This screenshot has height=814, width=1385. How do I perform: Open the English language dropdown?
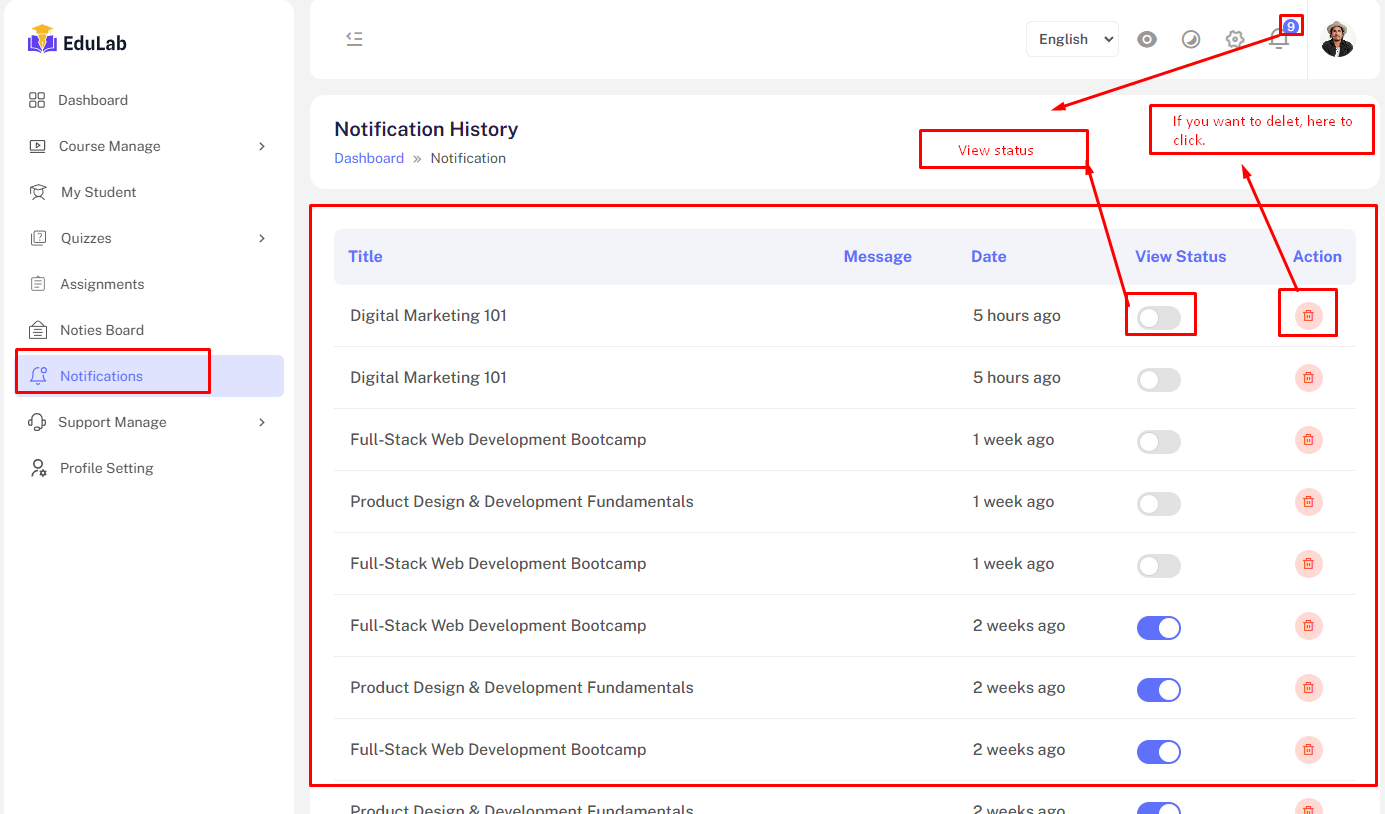pyautogui.click(x=1072, y=39)
